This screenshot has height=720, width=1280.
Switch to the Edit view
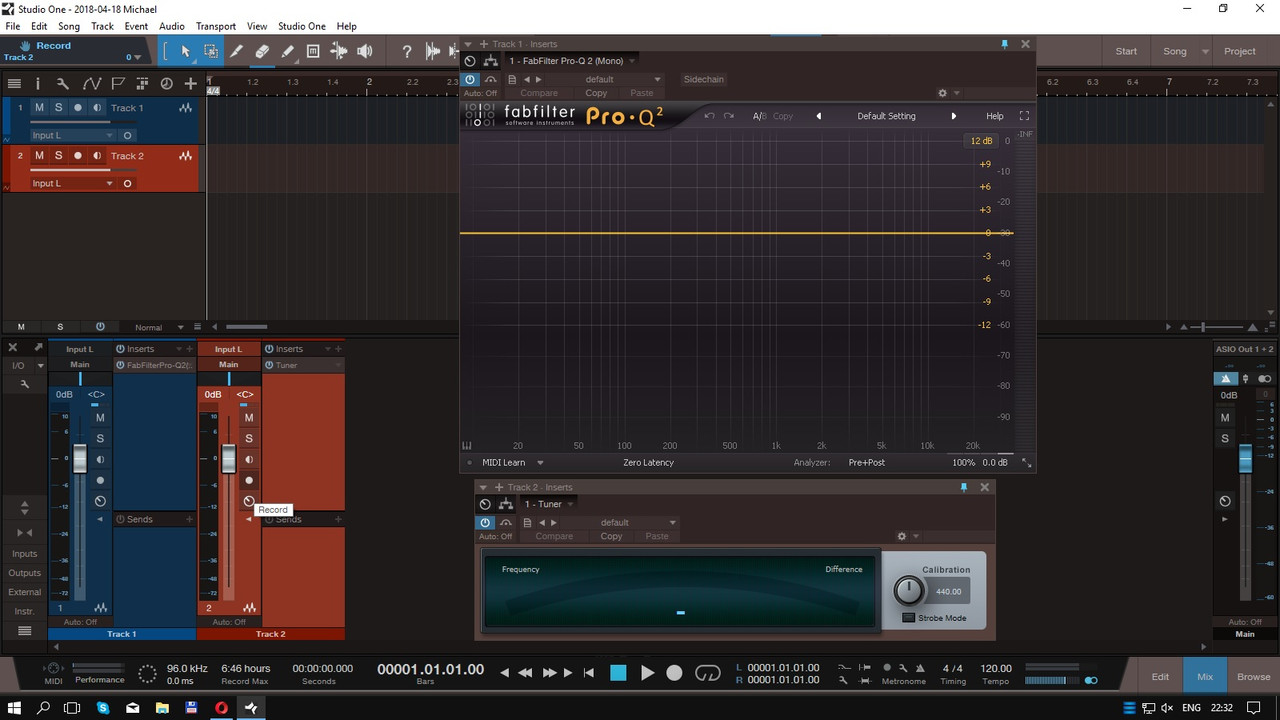click(1160, 676)
